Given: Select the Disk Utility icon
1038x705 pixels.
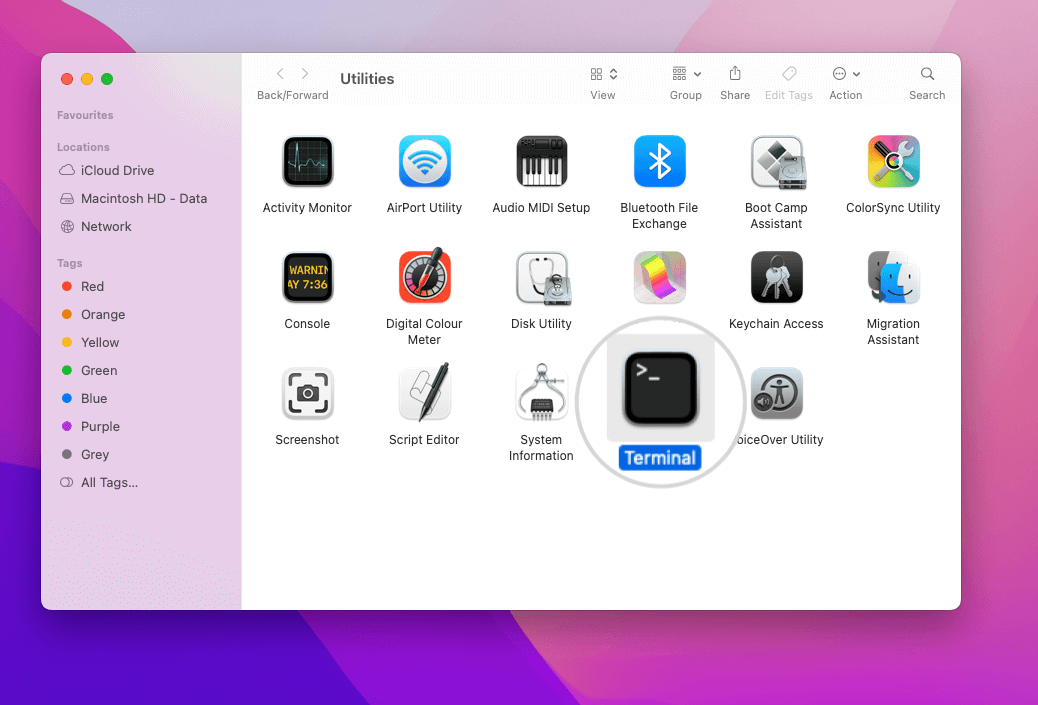Looking at the screenshot, I should pos(541,277).
